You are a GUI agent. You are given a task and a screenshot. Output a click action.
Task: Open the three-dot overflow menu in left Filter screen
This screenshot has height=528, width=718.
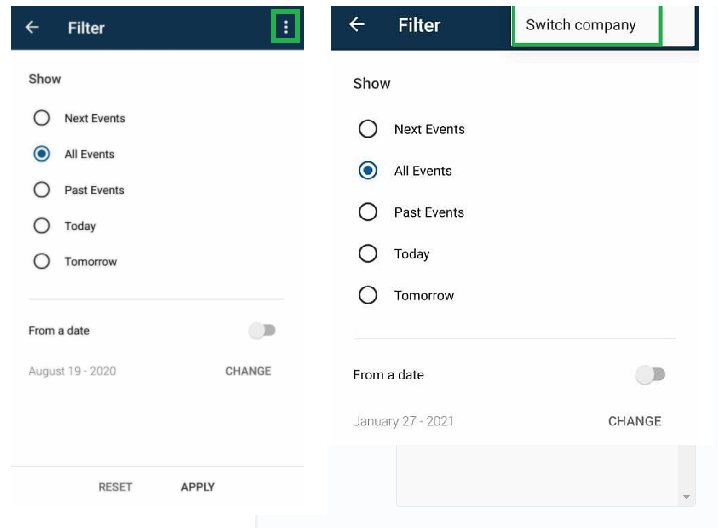286,27
